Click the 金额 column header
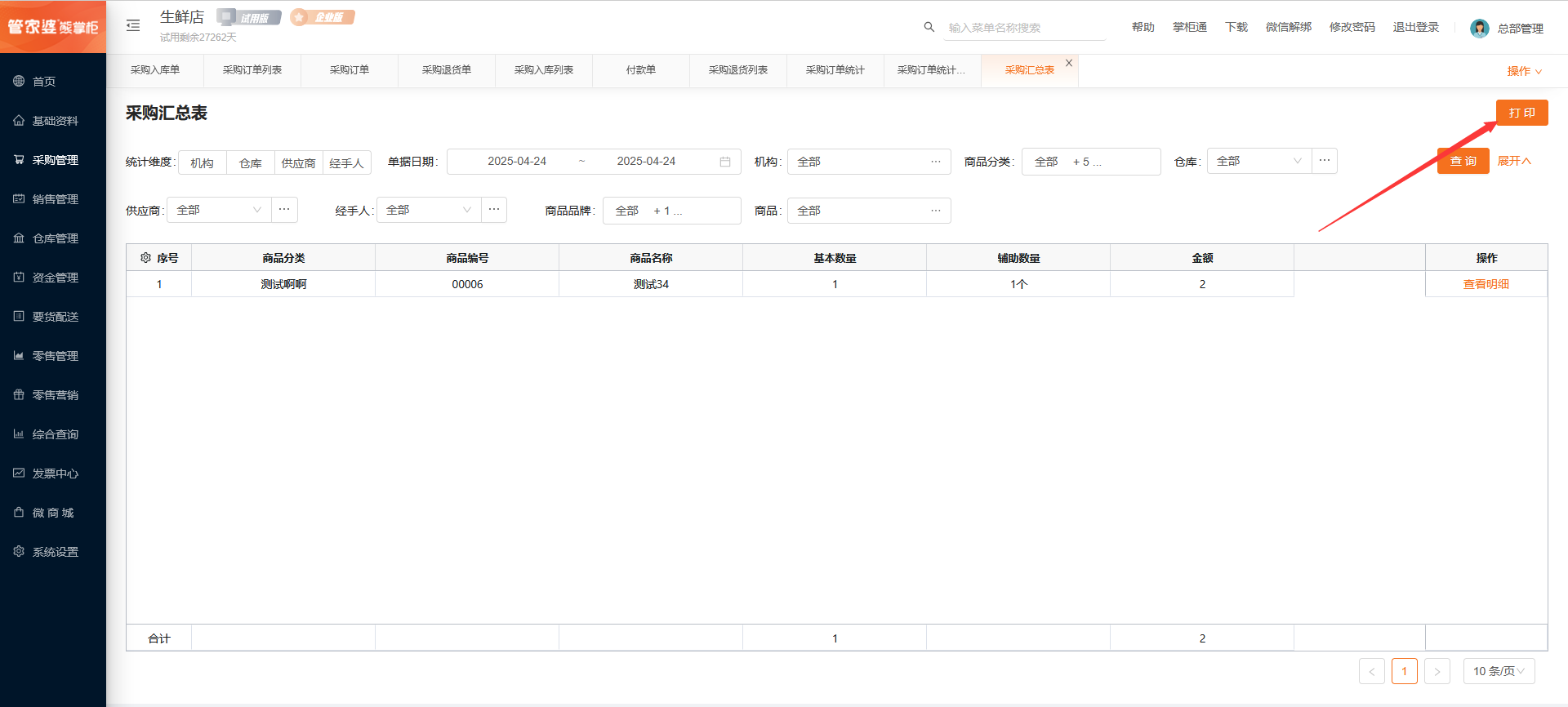Screen dimensions: 1568x707 point(1202,258)
